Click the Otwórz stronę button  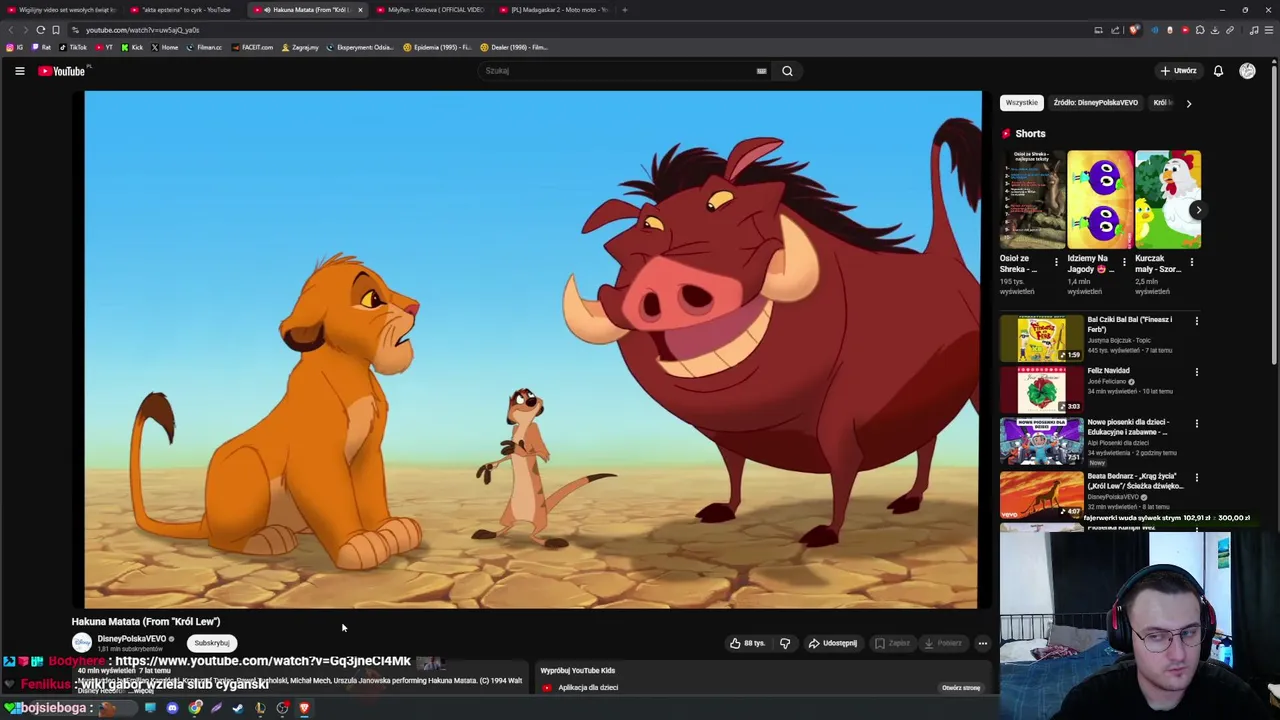[961, 688]
